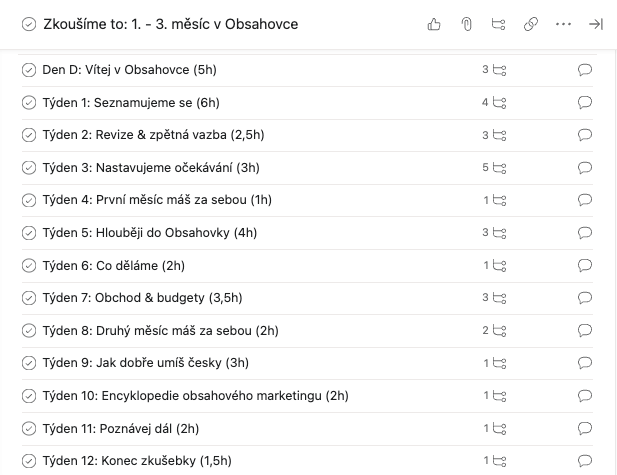This screenshot has width=617, height=475.
Task: Open comments for Den D: Vítej v Obsahovce
Action: click(585, 70)
